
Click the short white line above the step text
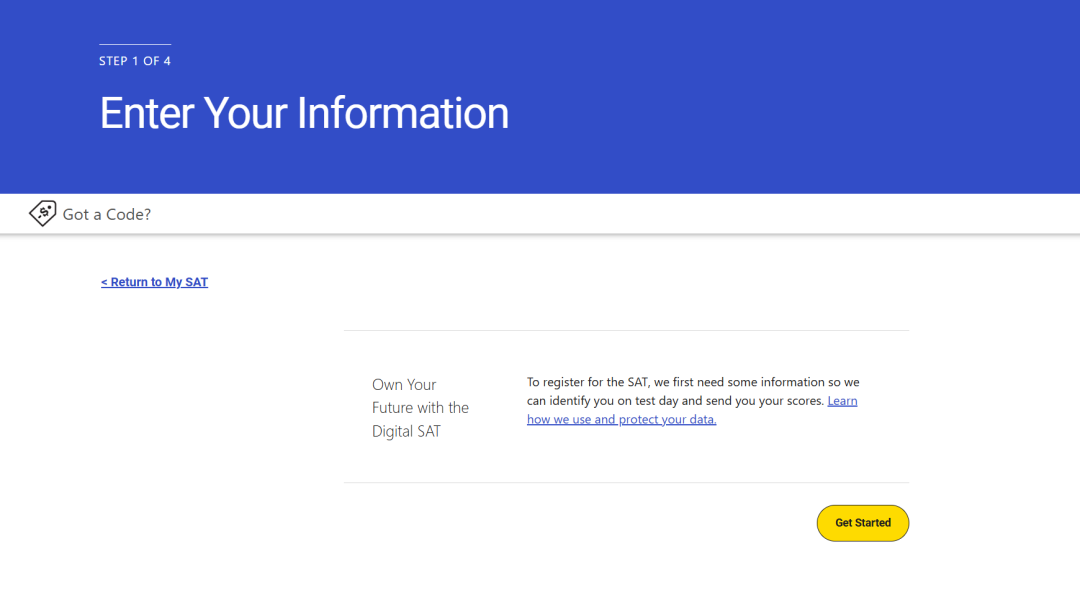coord(135,44)
